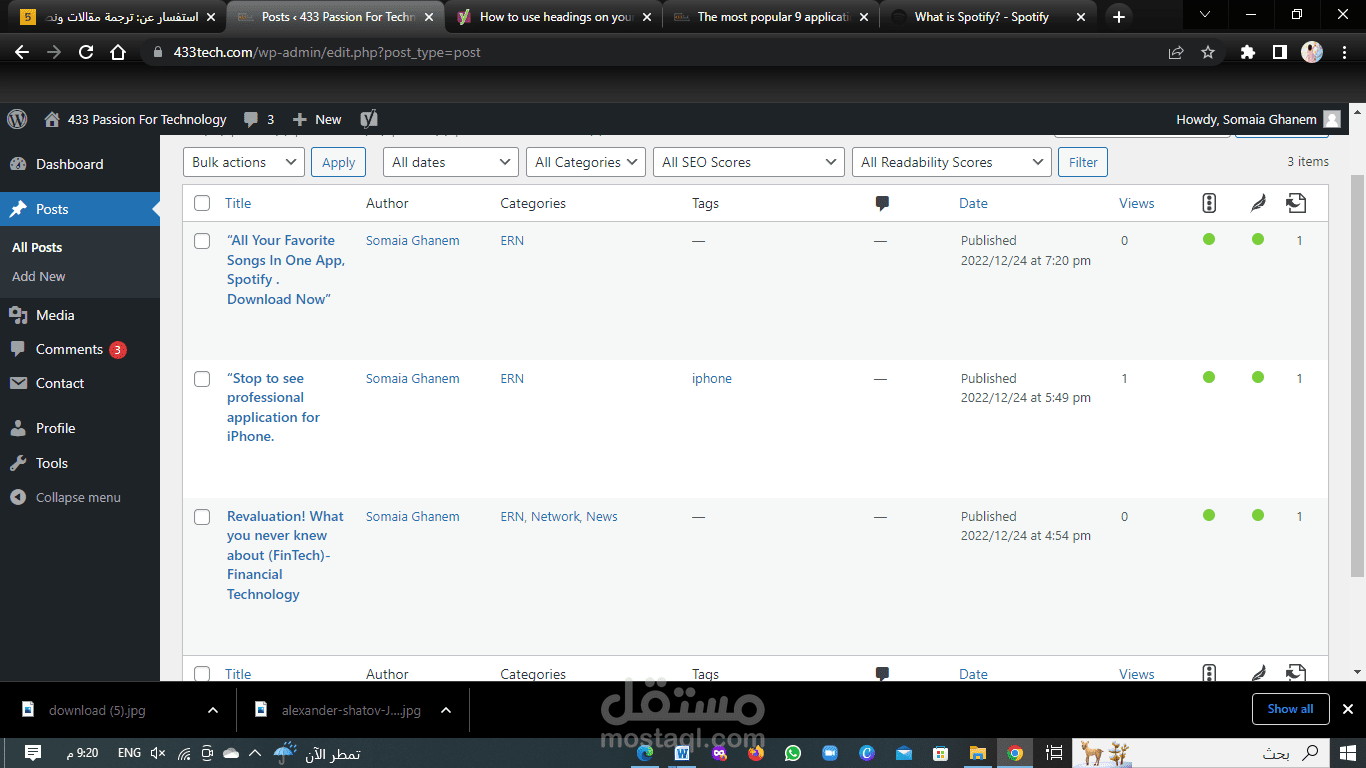Click the browser home icon

pos(118,52)
